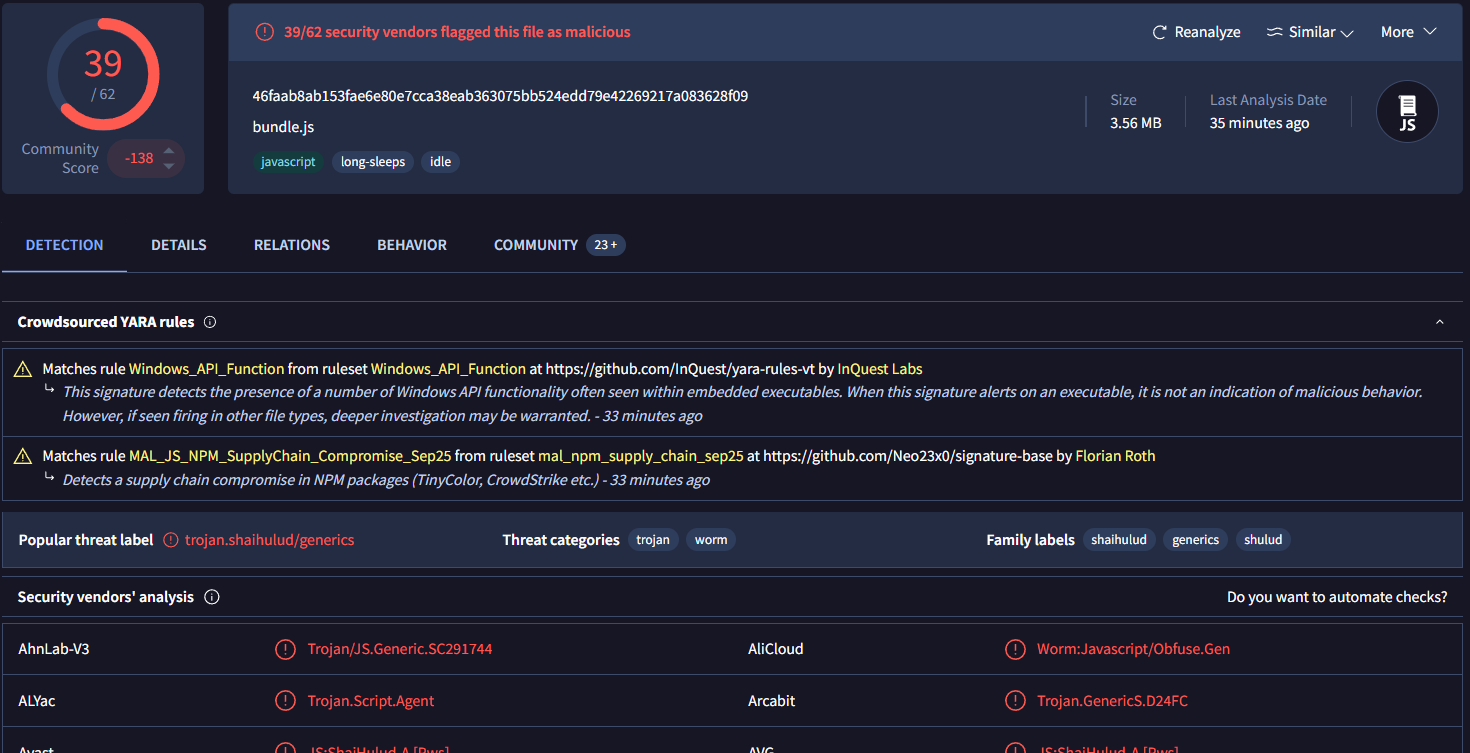Vote down the community score
Viewport: 1470px width, 753px height.
pyautogui.click(x=169, y=165)
